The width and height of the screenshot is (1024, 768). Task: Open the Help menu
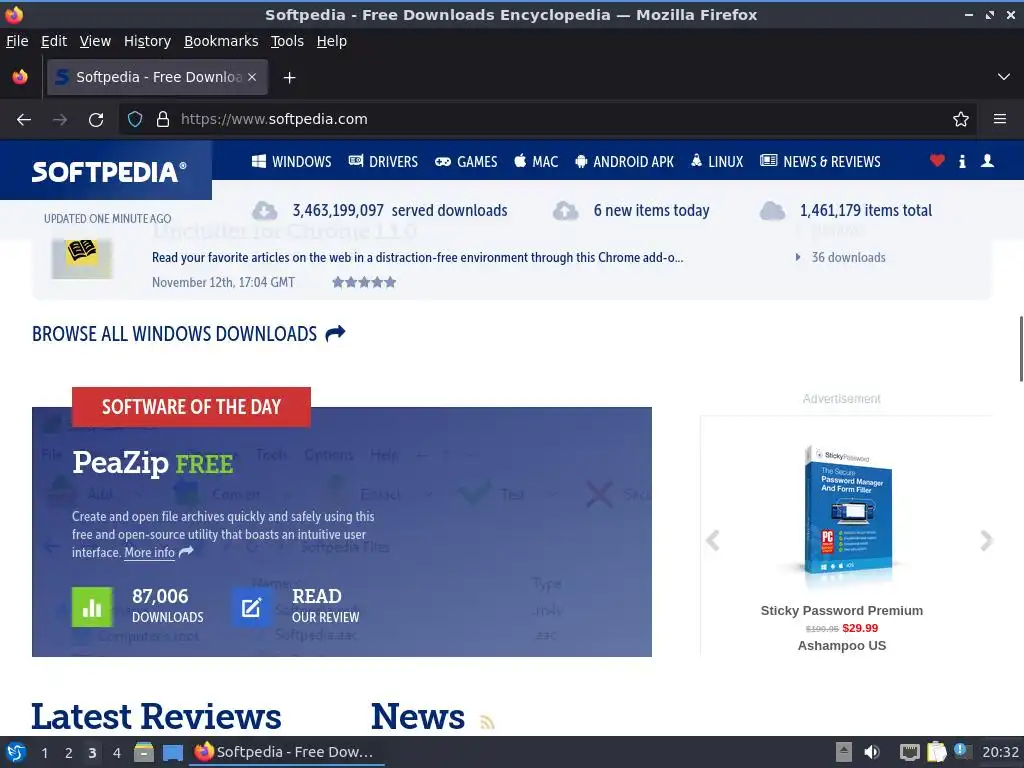(x=332, y=41)
